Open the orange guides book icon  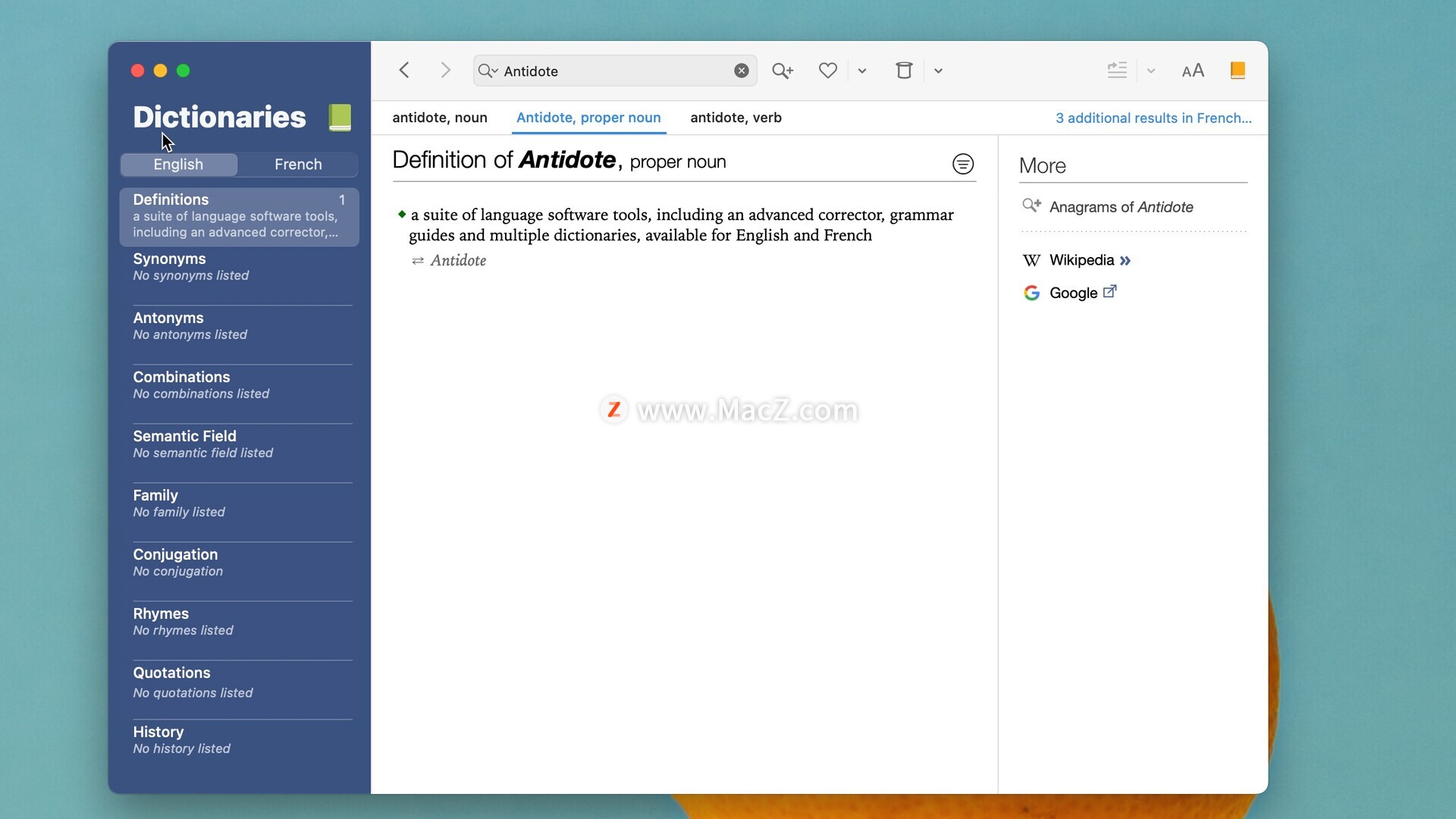click(x=1238, y=71)
